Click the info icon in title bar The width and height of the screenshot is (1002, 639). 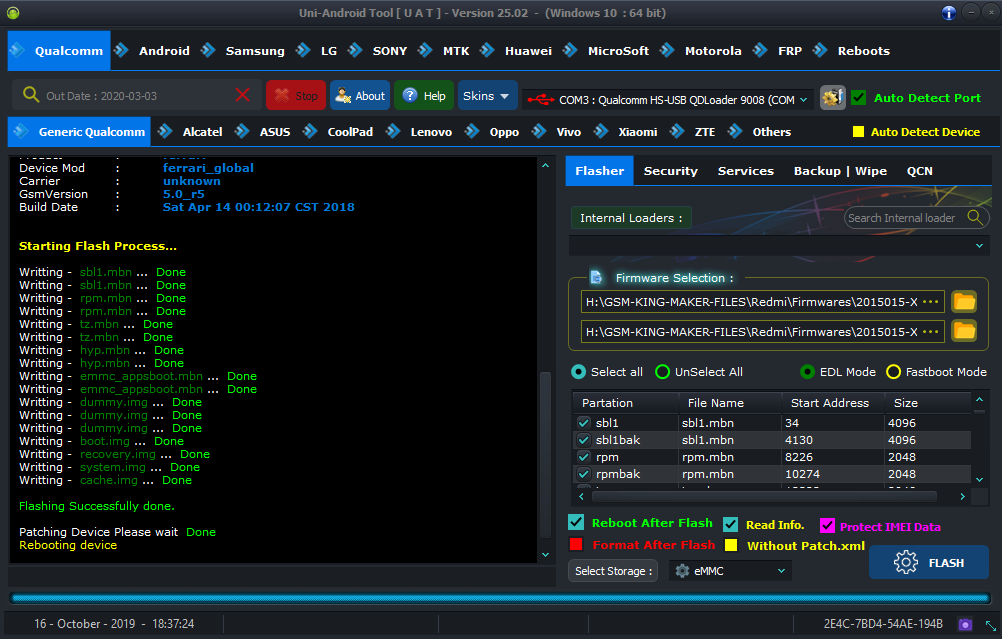click(x=948, y=13)
